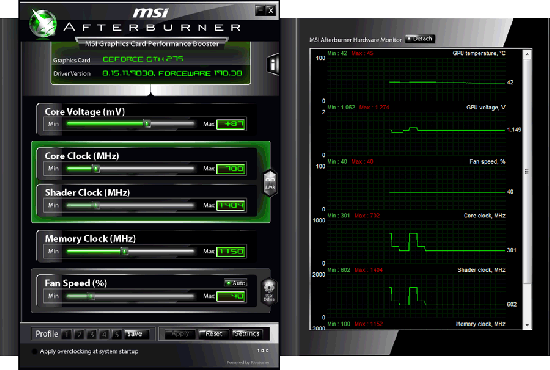Click the Memory Clock slider handle

[x=124, y=251]
